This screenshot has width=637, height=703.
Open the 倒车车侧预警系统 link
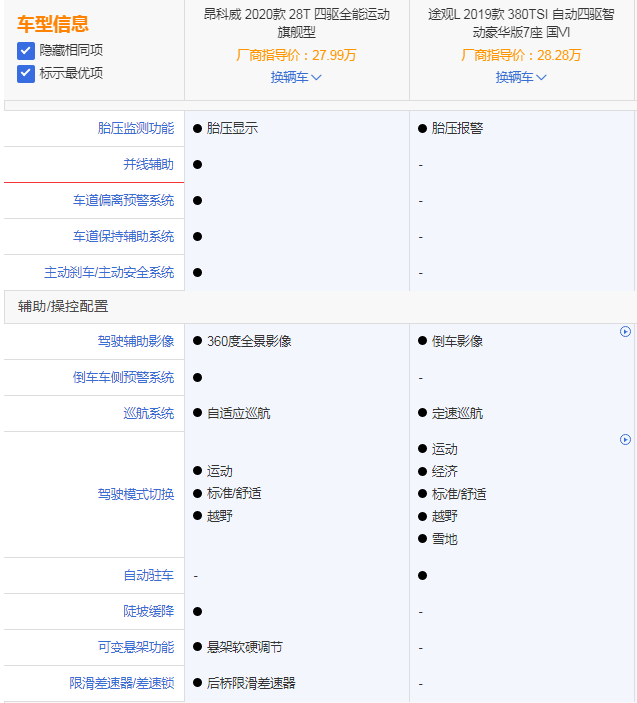[123, 377]
